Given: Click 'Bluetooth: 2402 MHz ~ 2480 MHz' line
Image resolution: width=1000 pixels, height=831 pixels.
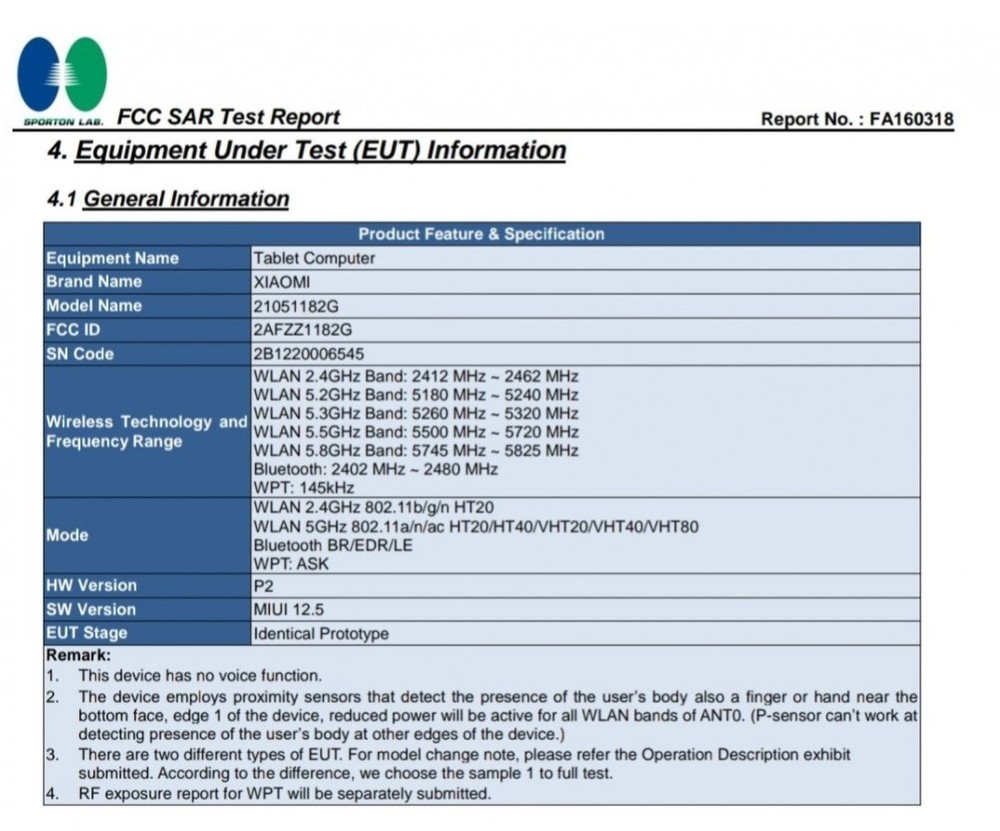Looking at the screenshot, I should (376, 469).
